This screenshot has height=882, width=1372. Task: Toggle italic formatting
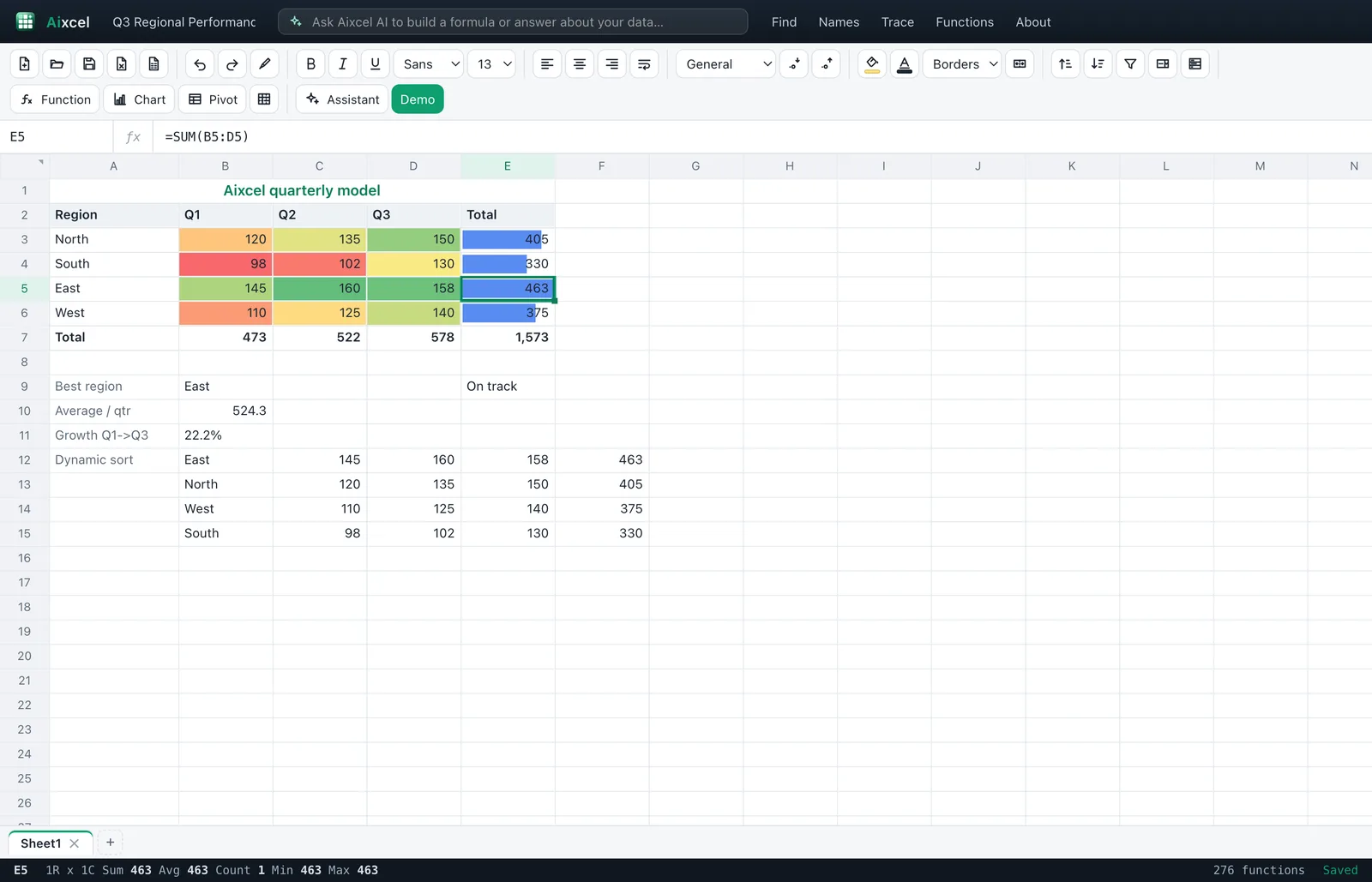pyautogui.click(x=343, y=63)
